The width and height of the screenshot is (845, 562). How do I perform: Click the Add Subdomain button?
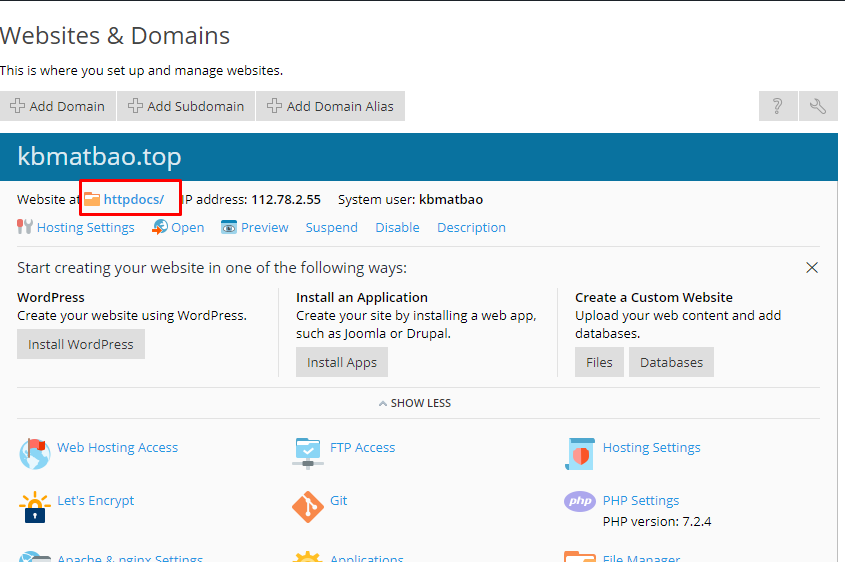coord(186,106)
